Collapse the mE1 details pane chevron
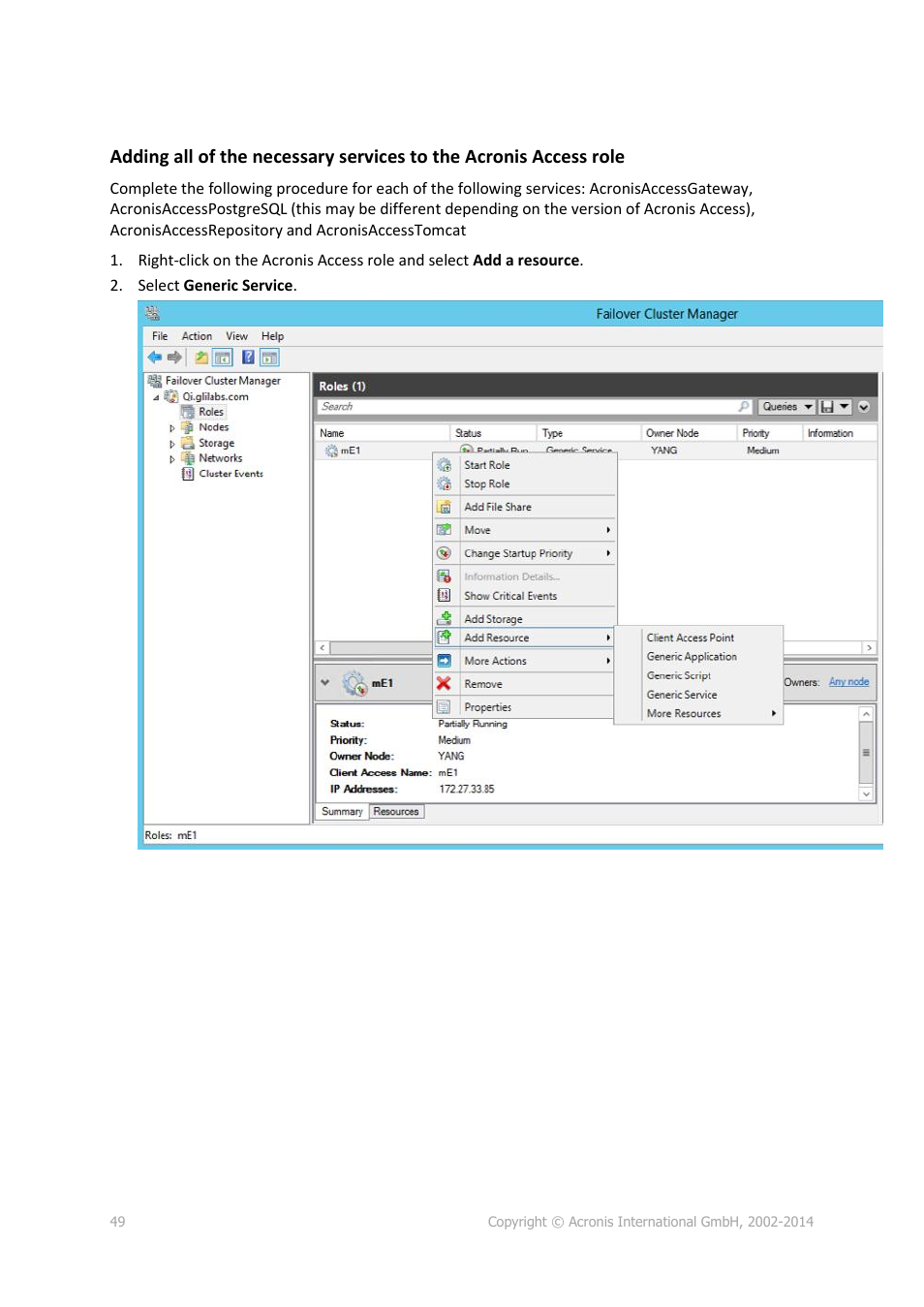The height and width of the screenshot is (1307, 924). tap(325, 682)
